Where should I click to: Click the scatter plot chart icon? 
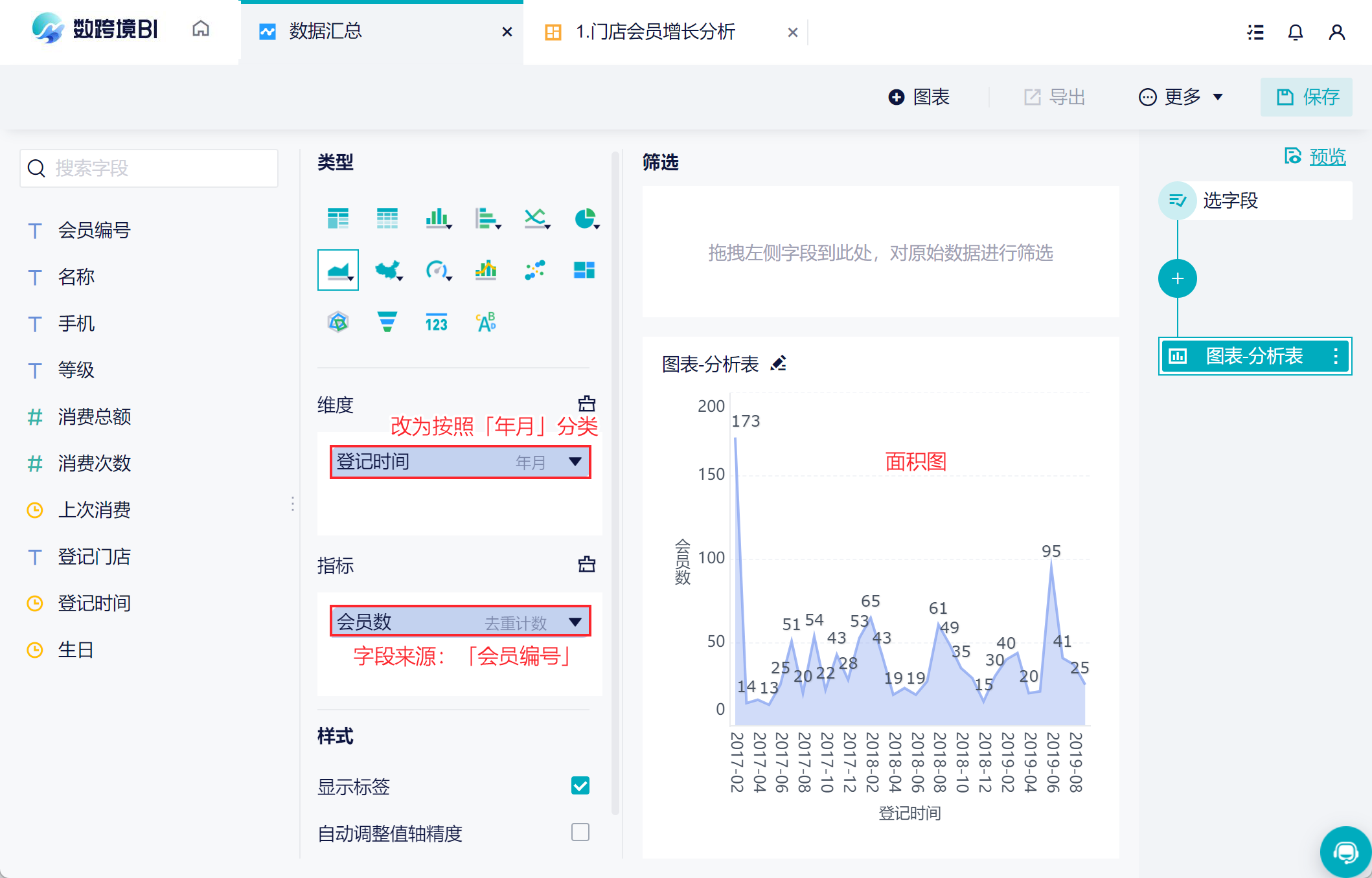pos(535,270)
